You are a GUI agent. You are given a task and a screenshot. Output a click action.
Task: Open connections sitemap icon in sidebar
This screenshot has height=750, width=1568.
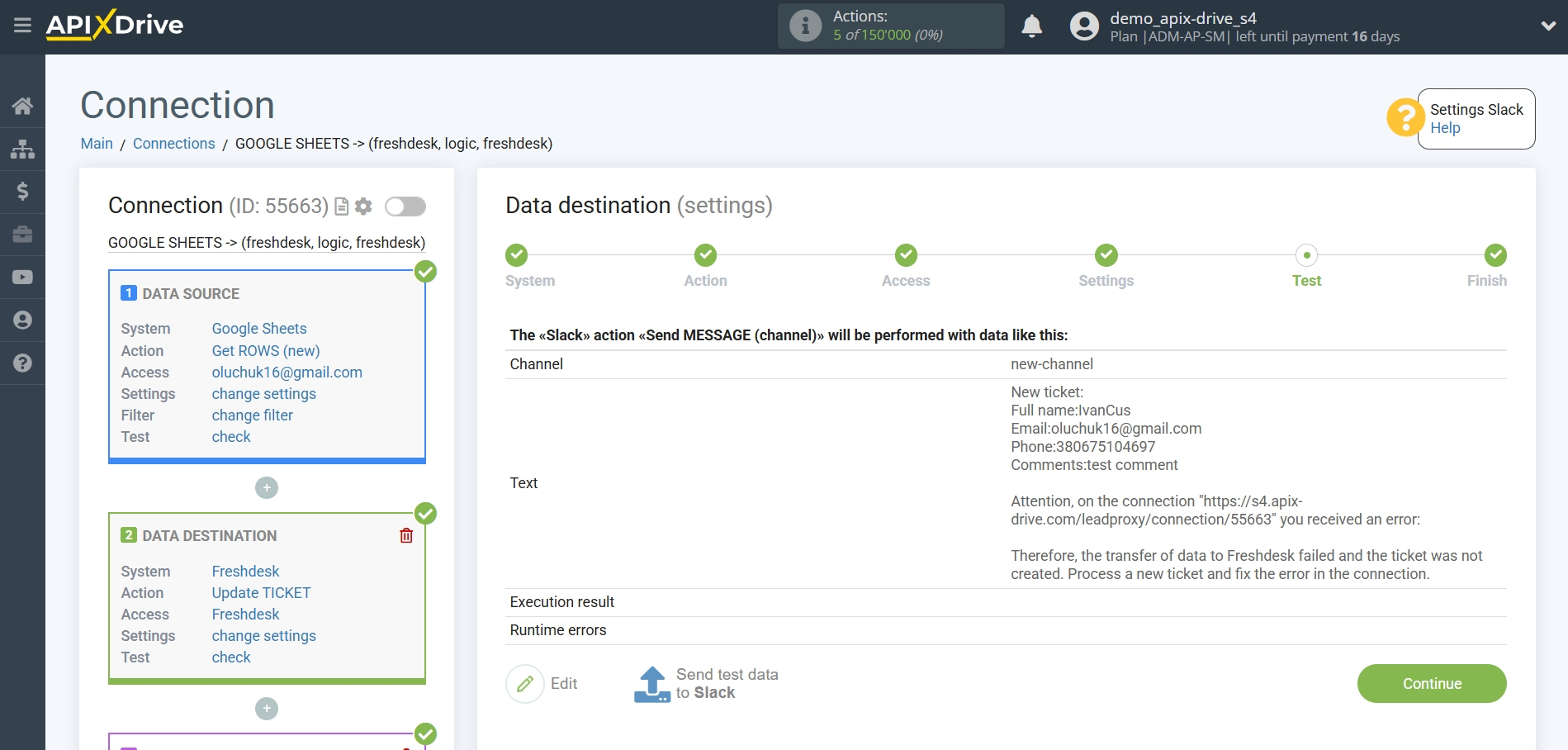coord(22,149)
